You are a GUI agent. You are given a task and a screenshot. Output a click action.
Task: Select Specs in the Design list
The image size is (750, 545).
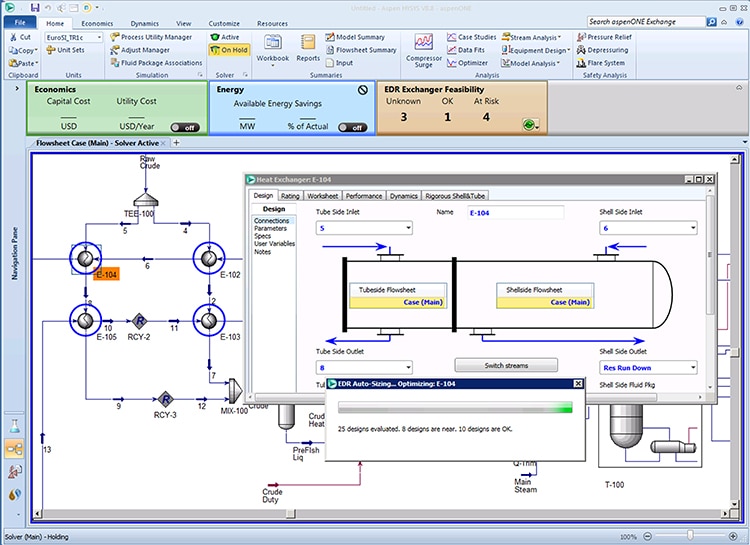coord(263,236)
